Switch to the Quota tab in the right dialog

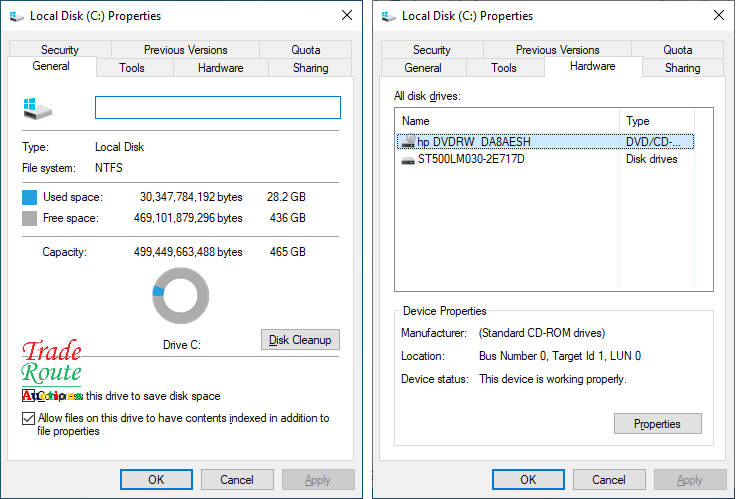pyautogui.click(x=677, y=49)
